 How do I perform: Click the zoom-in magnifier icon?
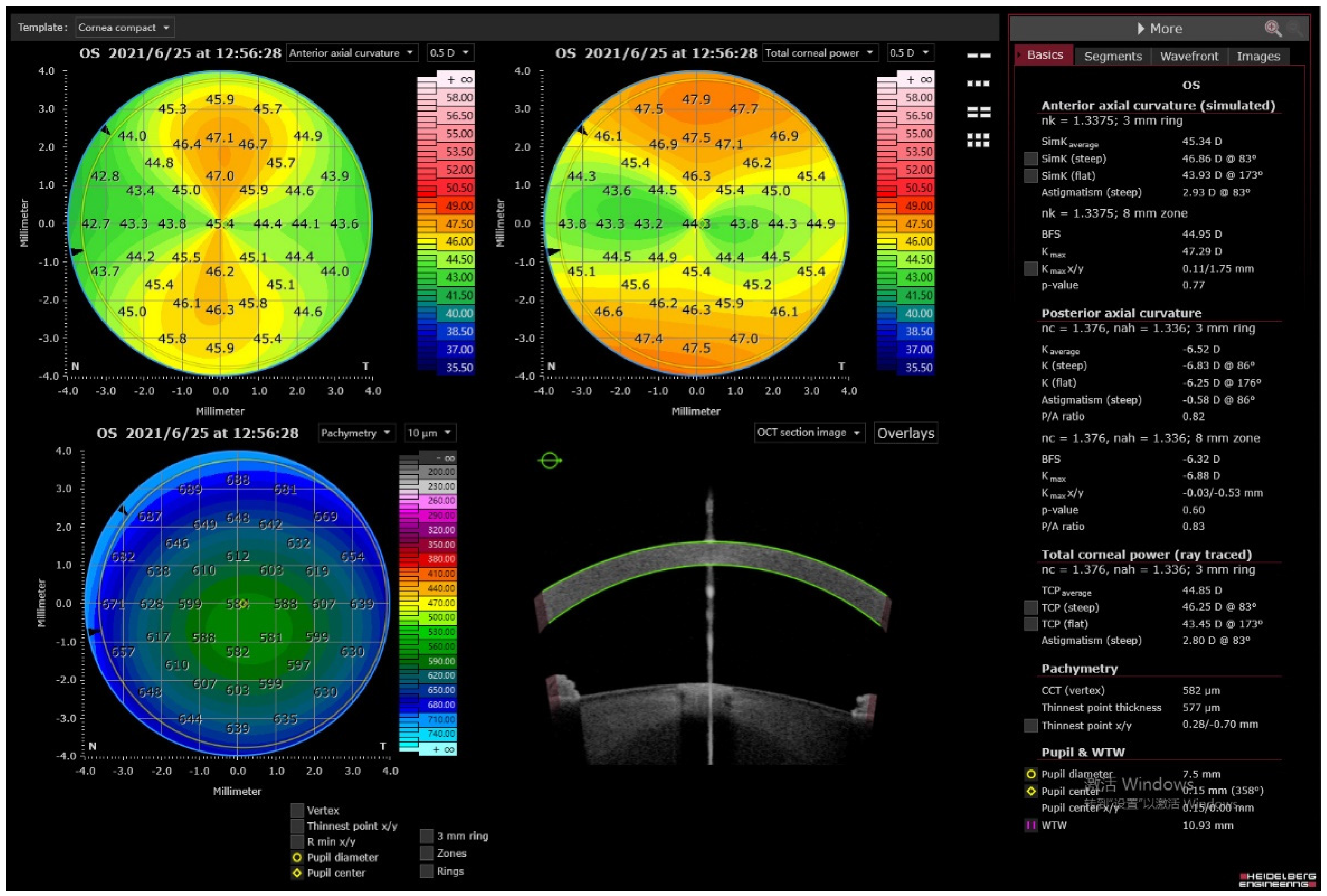point(1273,28)
